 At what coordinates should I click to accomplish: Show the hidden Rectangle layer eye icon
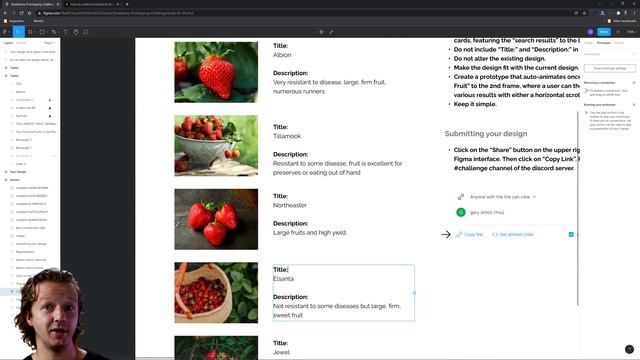(55, 156)
